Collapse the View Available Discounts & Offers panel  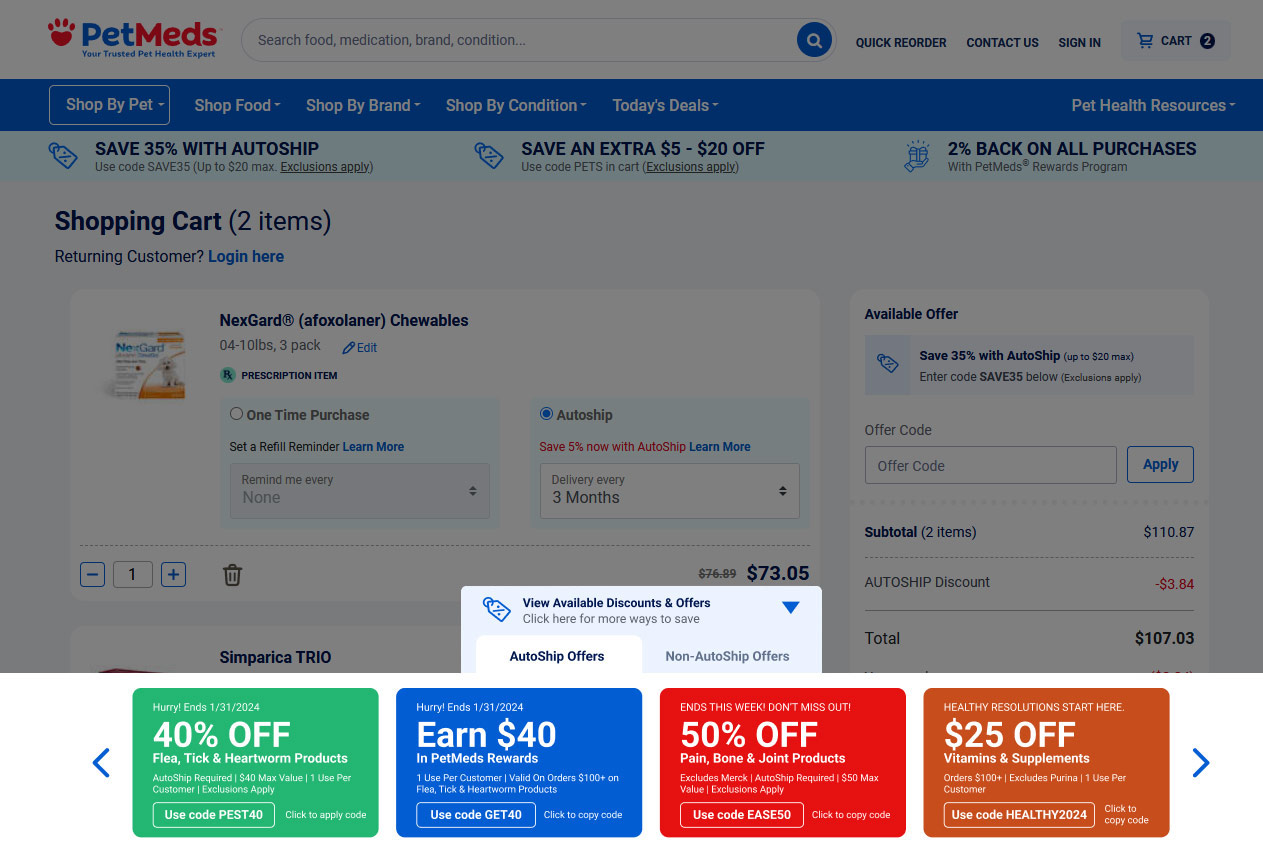[790, 608]
